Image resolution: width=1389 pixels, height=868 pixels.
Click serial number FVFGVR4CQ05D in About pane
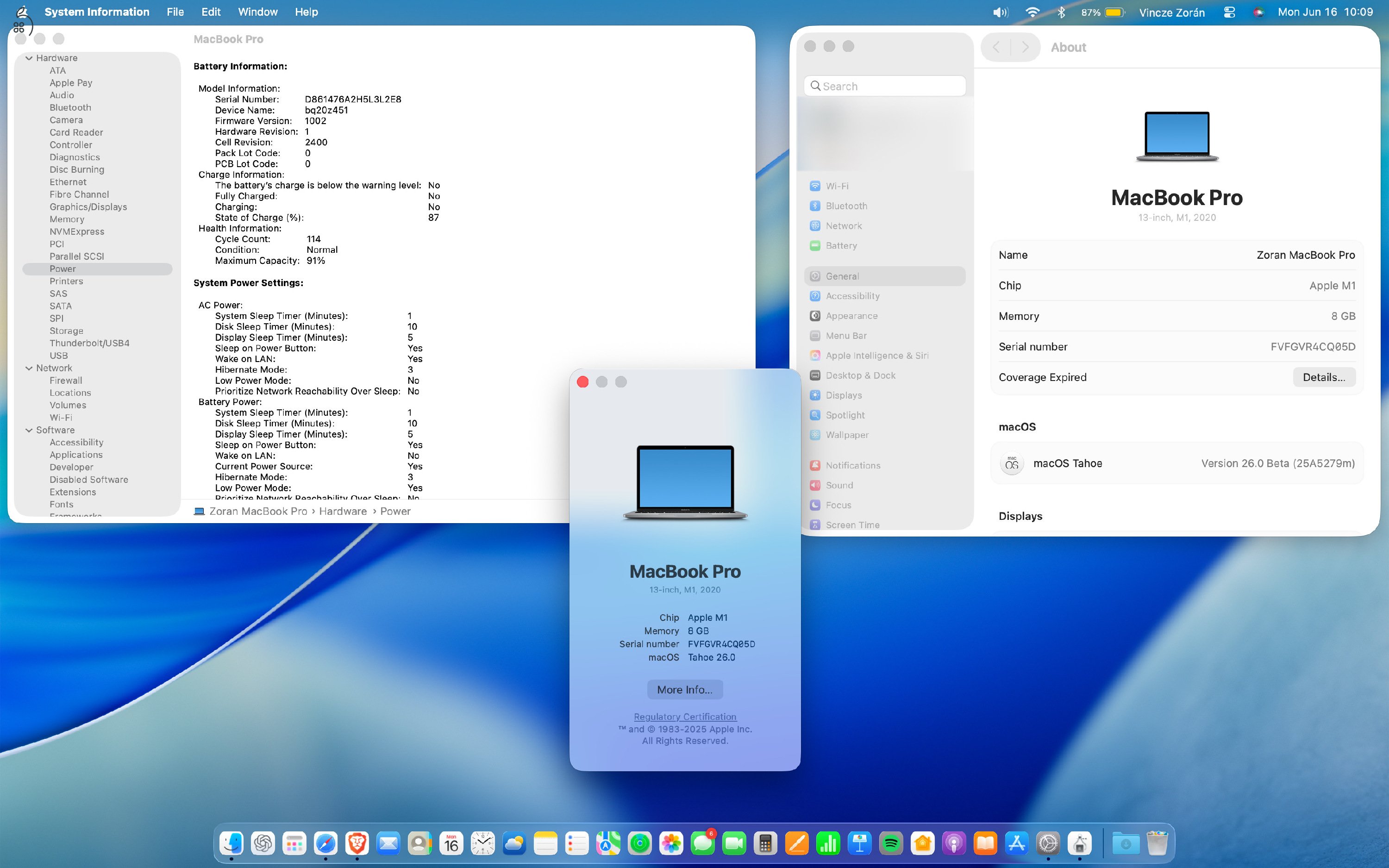pyautogui.click(x=1313, y=347)
